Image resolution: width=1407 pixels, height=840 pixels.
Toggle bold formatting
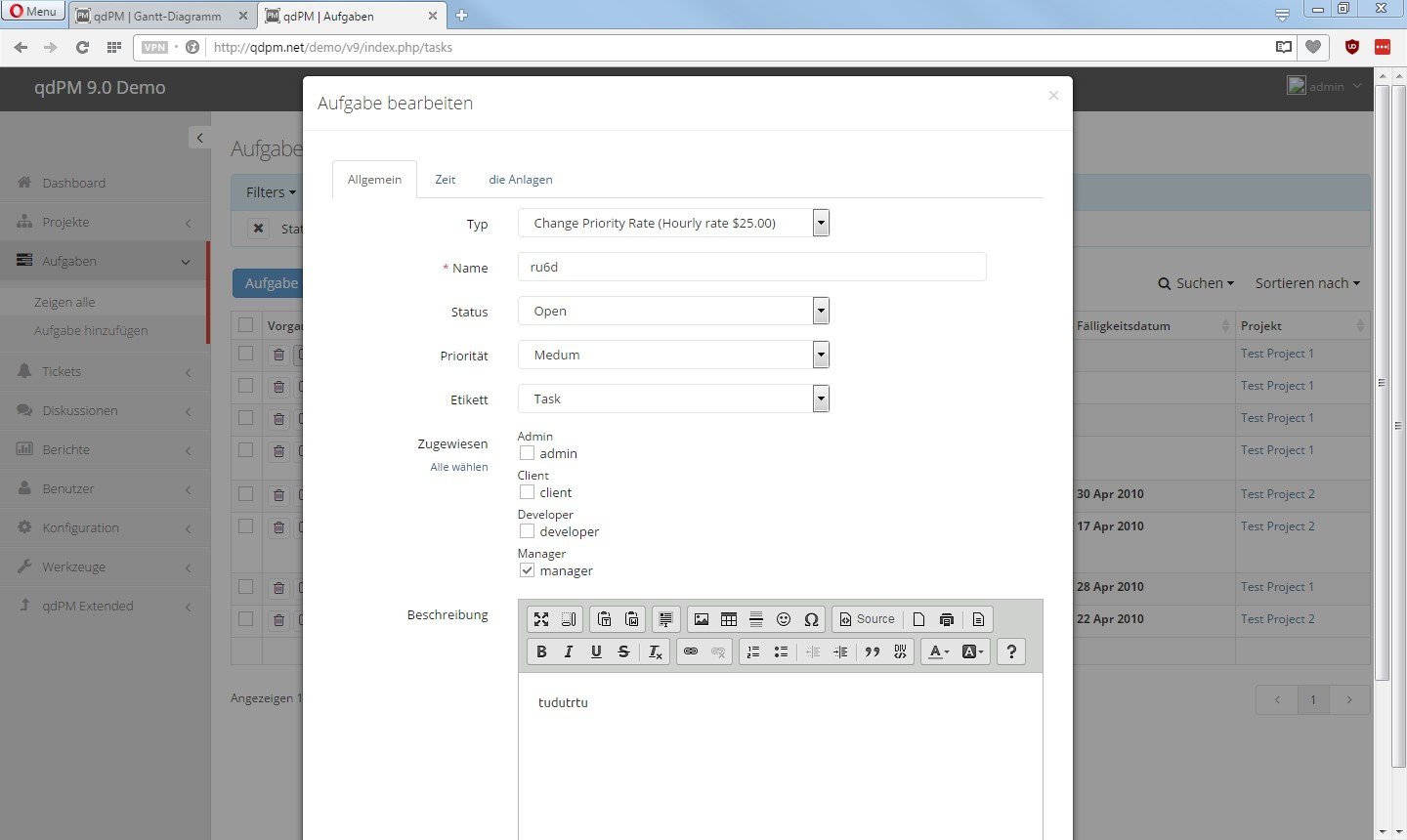pyautogui.click(x=541, y=651)
